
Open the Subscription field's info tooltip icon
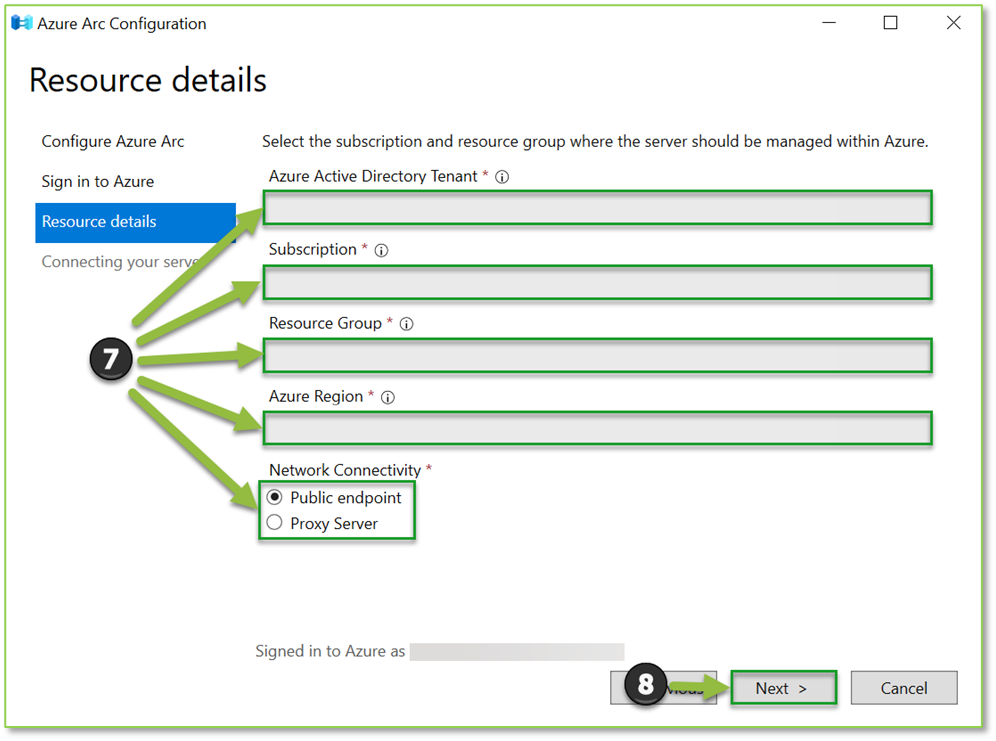tap(381, 249)
